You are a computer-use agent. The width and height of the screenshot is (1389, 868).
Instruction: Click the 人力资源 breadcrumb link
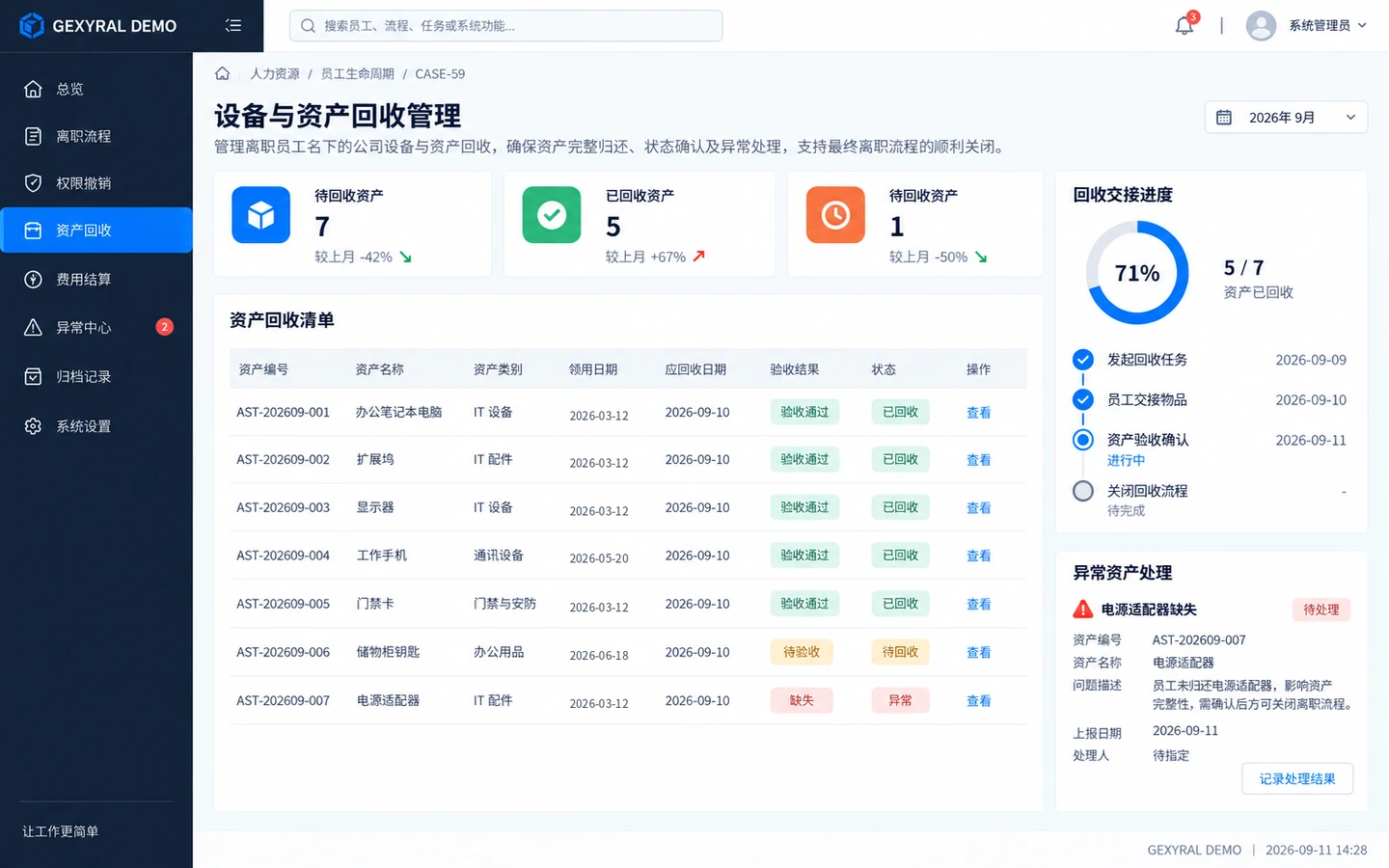275,73
